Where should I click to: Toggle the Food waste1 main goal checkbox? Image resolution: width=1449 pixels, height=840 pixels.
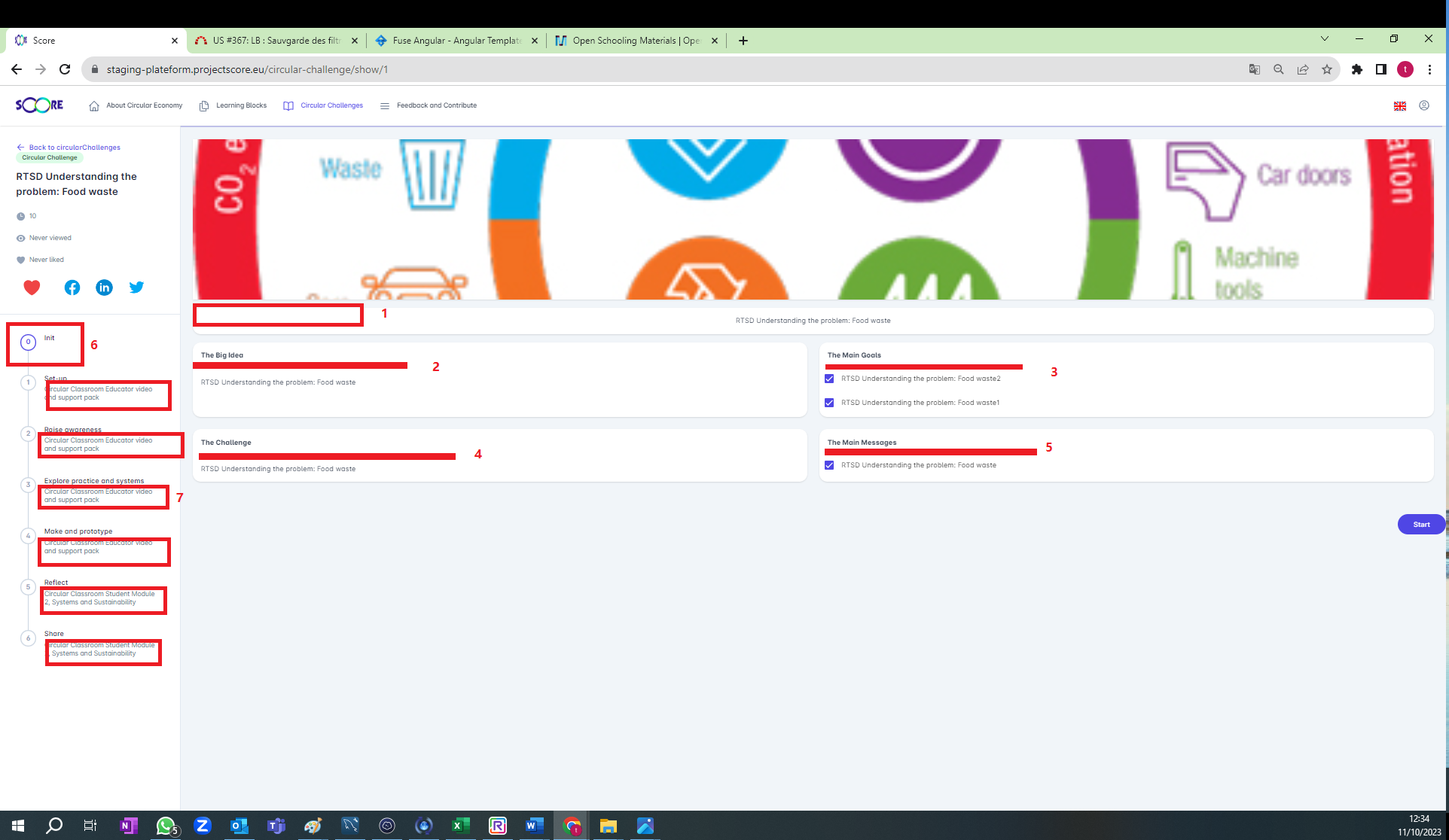[829, 403]
